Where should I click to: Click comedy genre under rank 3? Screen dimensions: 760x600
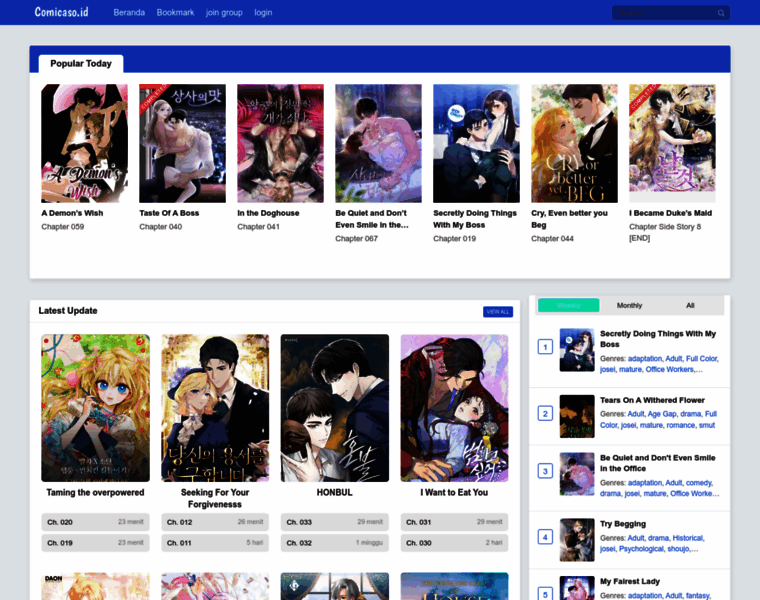coord(698,483)
